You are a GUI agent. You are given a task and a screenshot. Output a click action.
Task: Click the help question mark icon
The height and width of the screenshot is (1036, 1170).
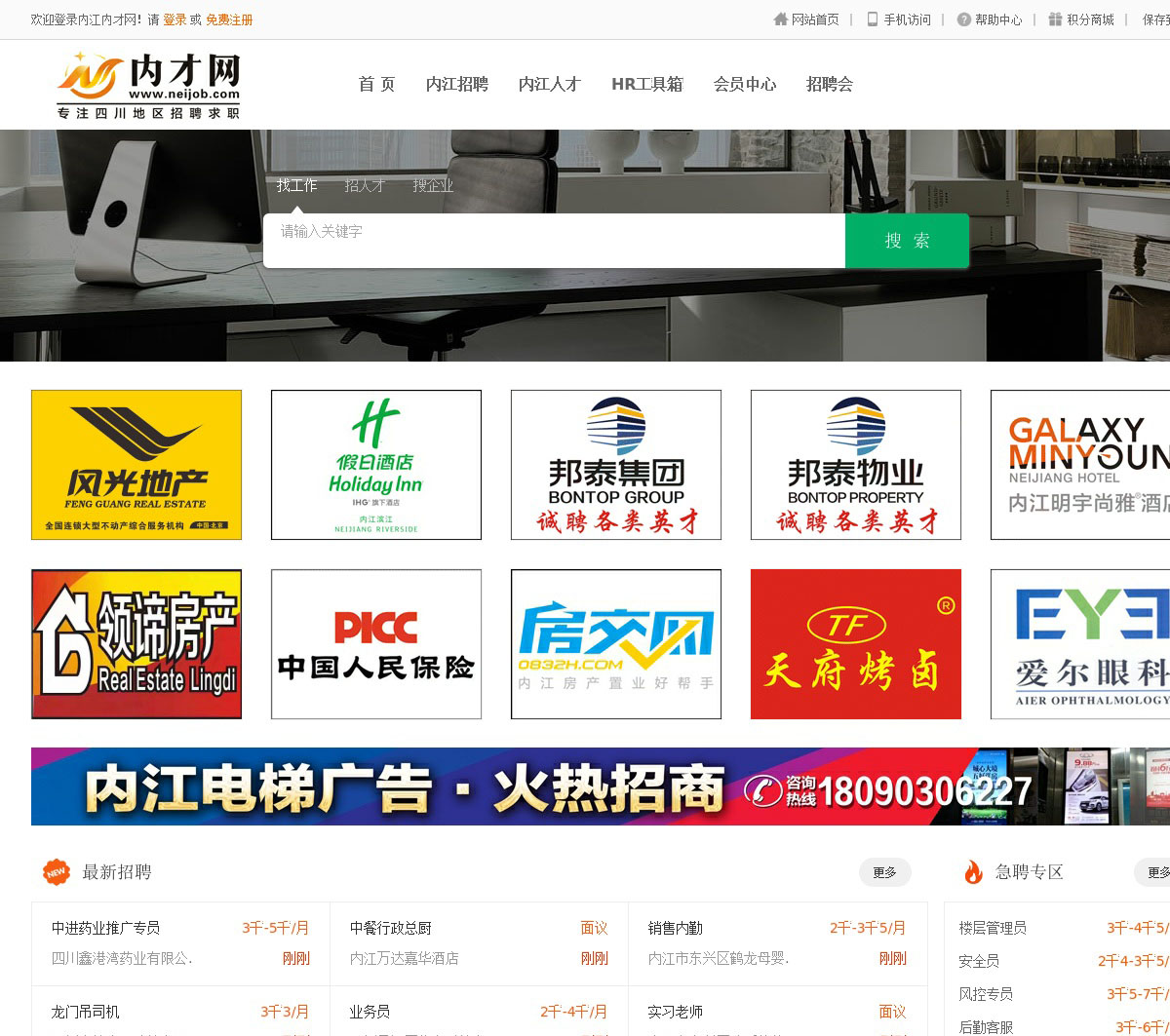coord(963,19)
